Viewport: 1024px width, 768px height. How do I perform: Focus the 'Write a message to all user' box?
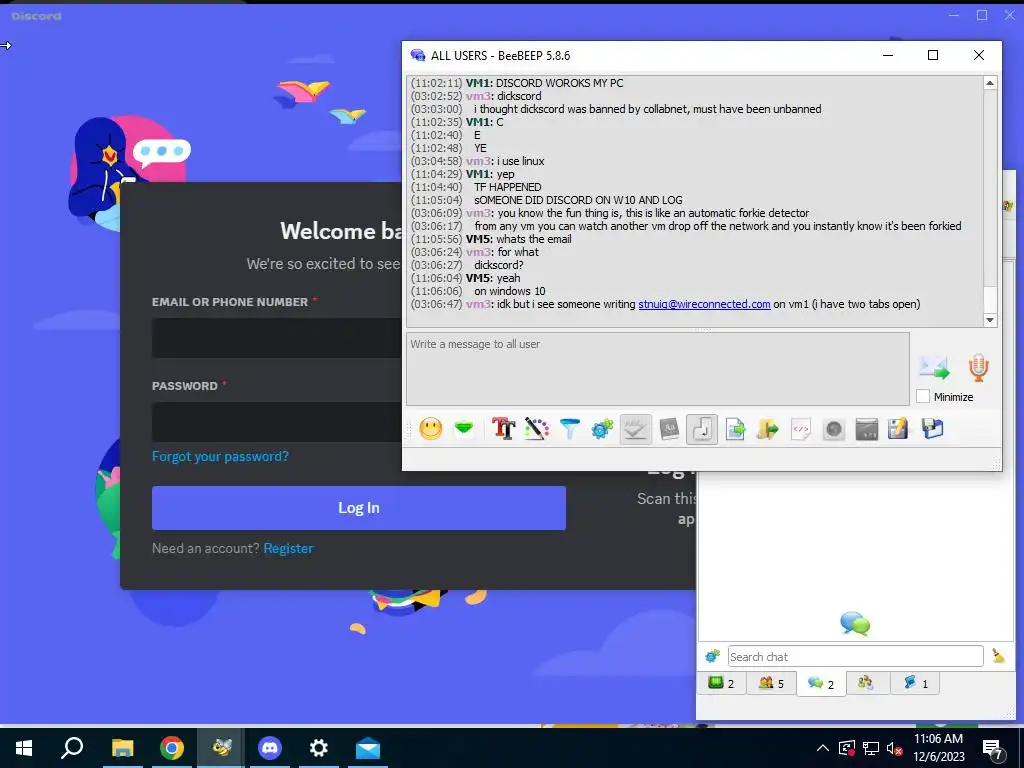pos(658,369)
